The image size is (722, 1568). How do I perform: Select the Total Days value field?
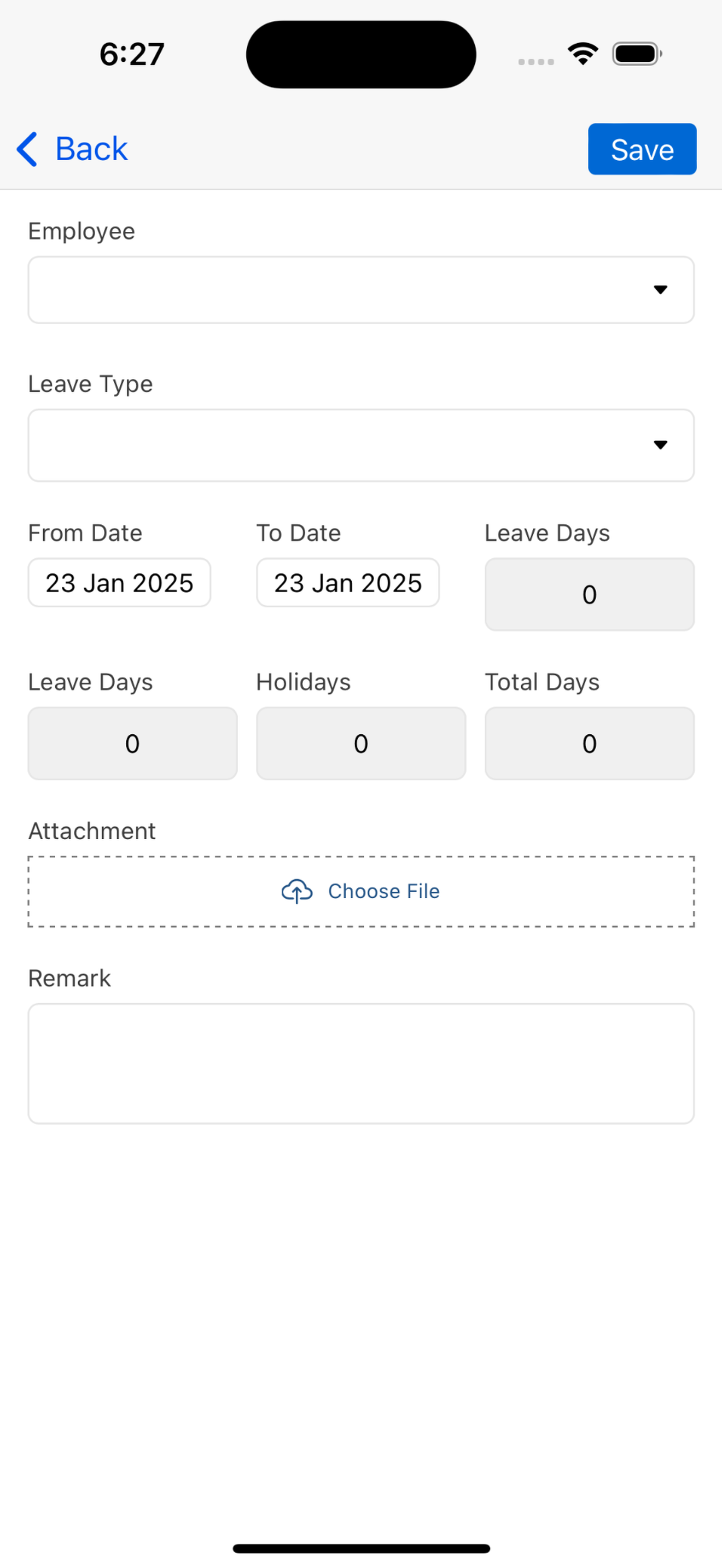click(589, 743)
